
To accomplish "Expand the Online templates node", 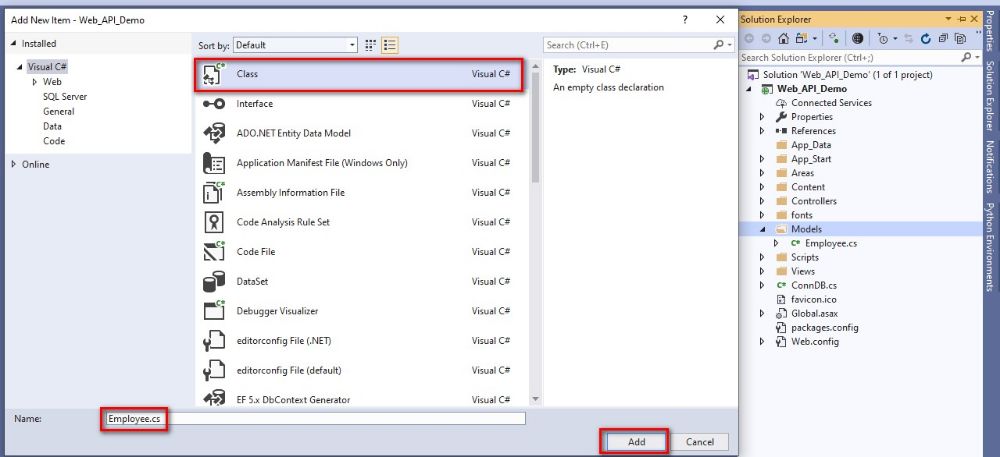I will point(14,164).
